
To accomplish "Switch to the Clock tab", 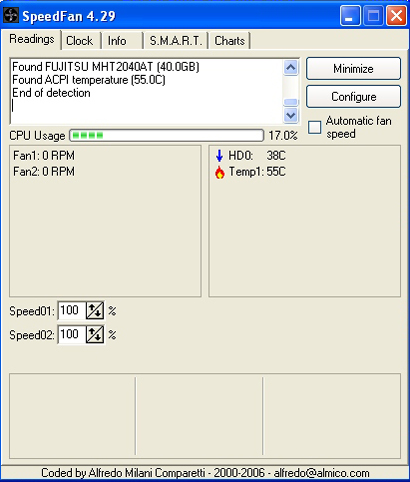I will [x=80, y=41].
